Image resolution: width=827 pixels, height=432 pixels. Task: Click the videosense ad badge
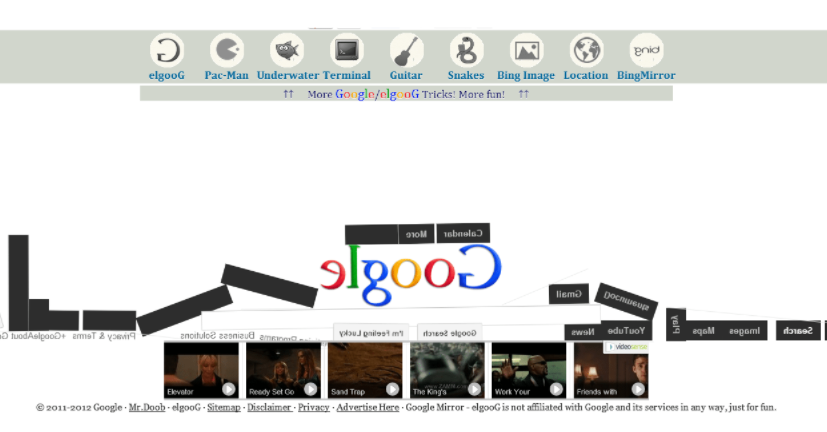627,347
